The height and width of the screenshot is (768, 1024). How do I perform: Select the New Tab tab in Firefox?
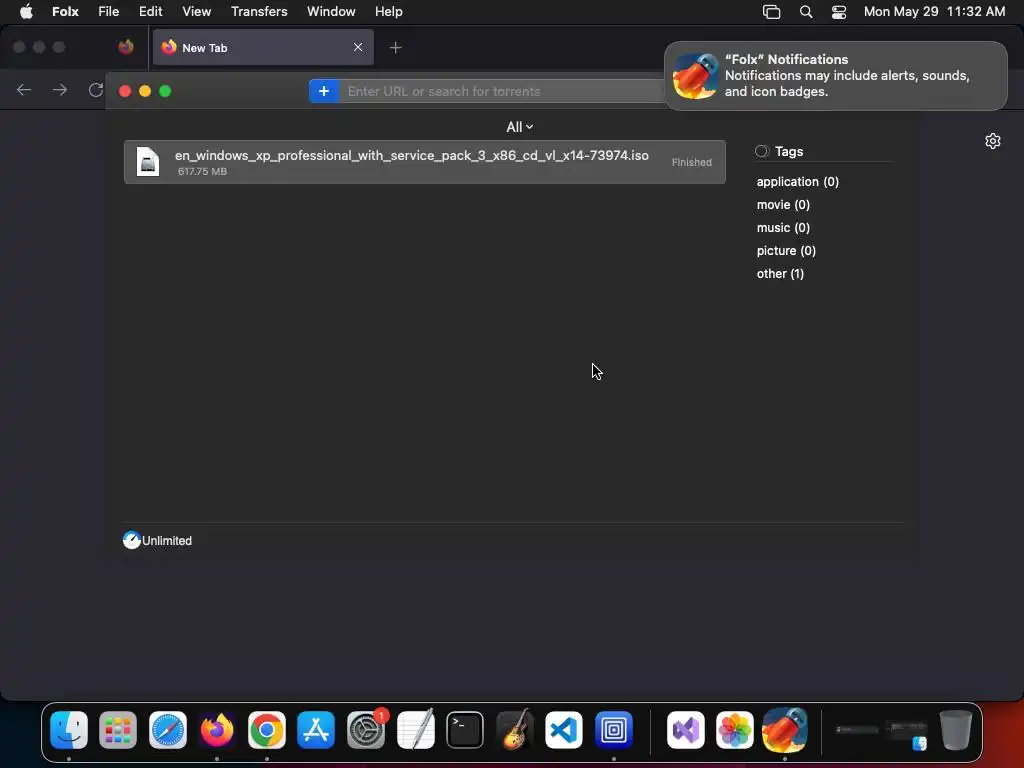coord(263,47)
